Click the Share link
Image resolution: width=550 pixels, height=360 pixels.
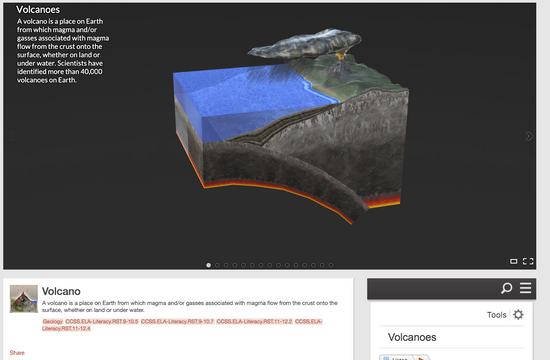click(17, 353)
